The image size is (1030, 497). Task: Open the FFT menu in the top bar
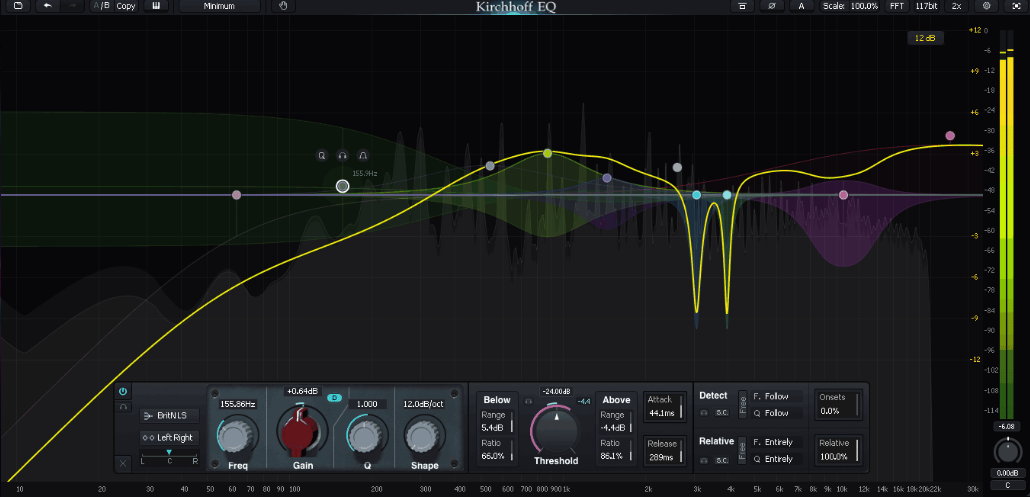(897, 6)
